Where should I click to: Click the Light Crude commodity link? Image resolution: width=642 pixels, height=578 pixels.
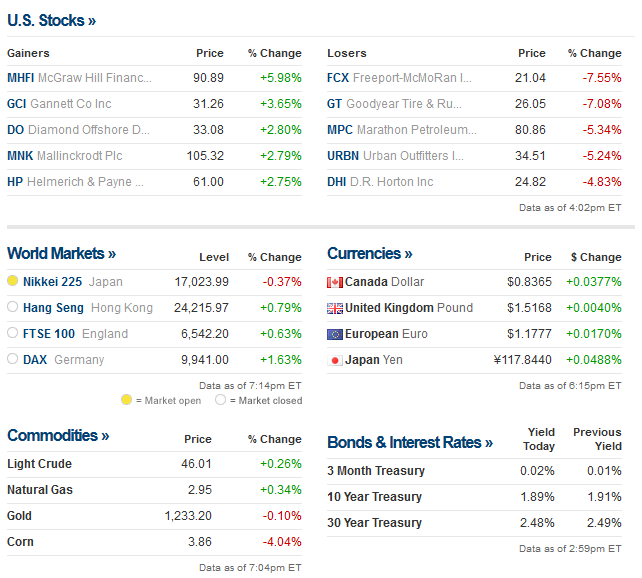[x=39, y=464]
